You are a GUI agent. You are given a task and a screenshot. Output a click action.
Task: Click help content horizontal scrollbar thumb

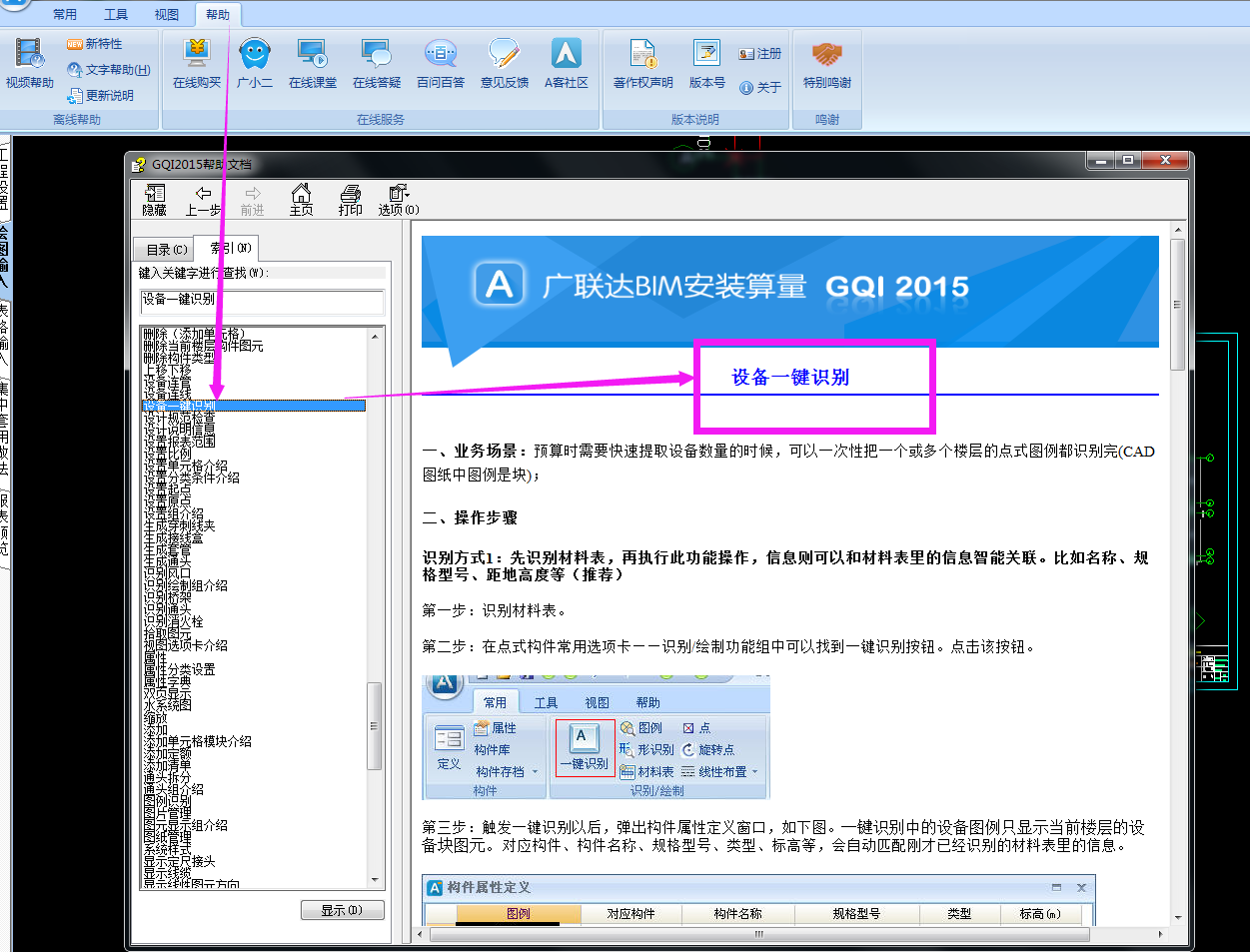tap(759, 934)
